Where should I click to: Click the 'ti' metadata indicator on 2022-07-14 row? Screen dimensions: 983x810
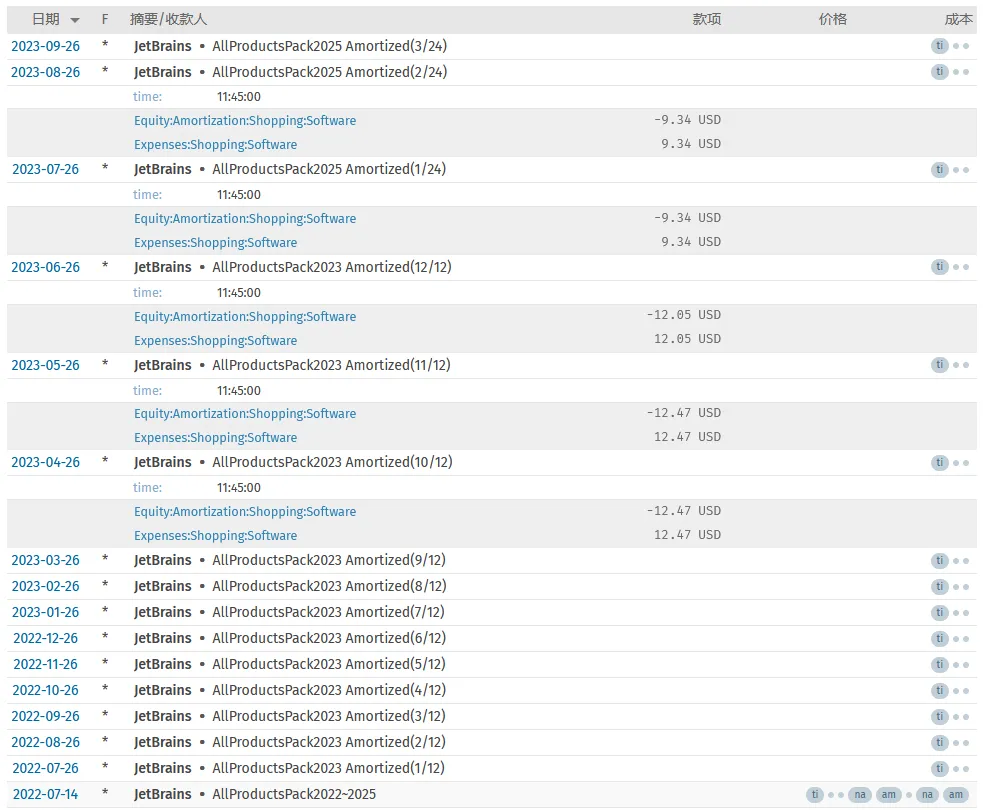(814, 795)
